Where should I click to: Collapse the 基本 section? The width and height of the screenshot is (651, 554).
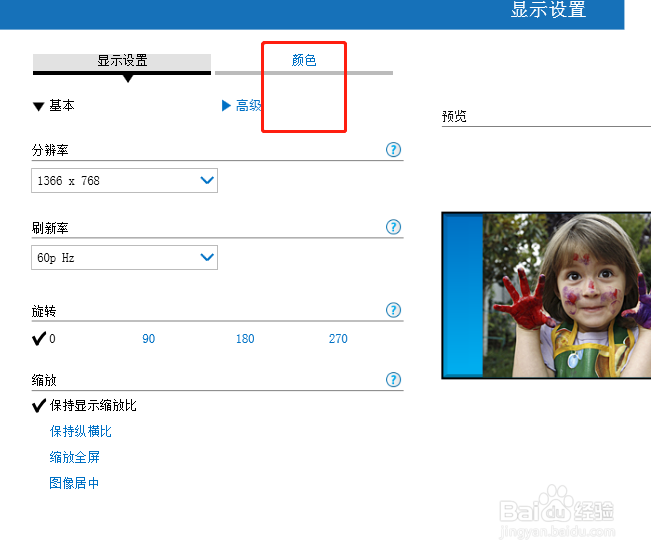(x=54, y=105)
